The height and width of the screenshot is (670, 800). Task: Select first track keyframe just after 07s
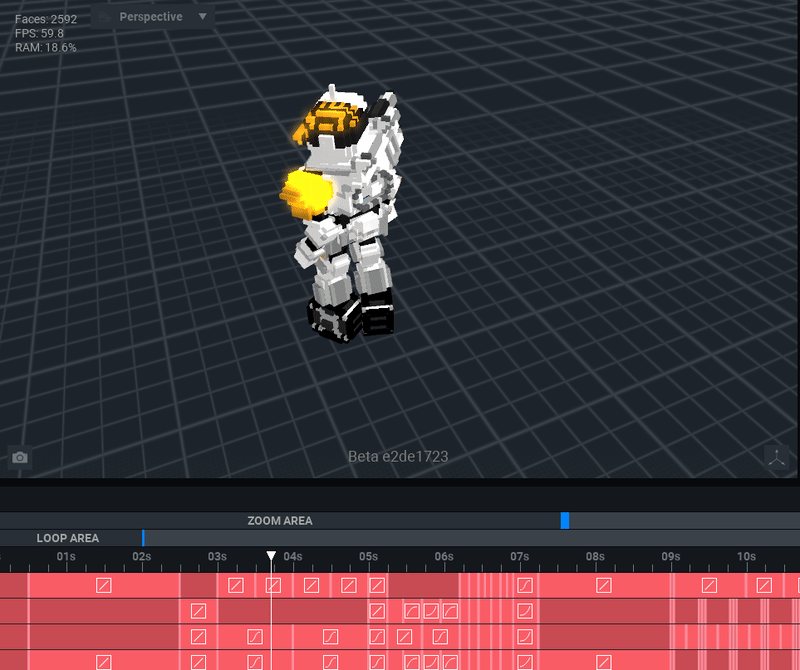tap(525, 585)
